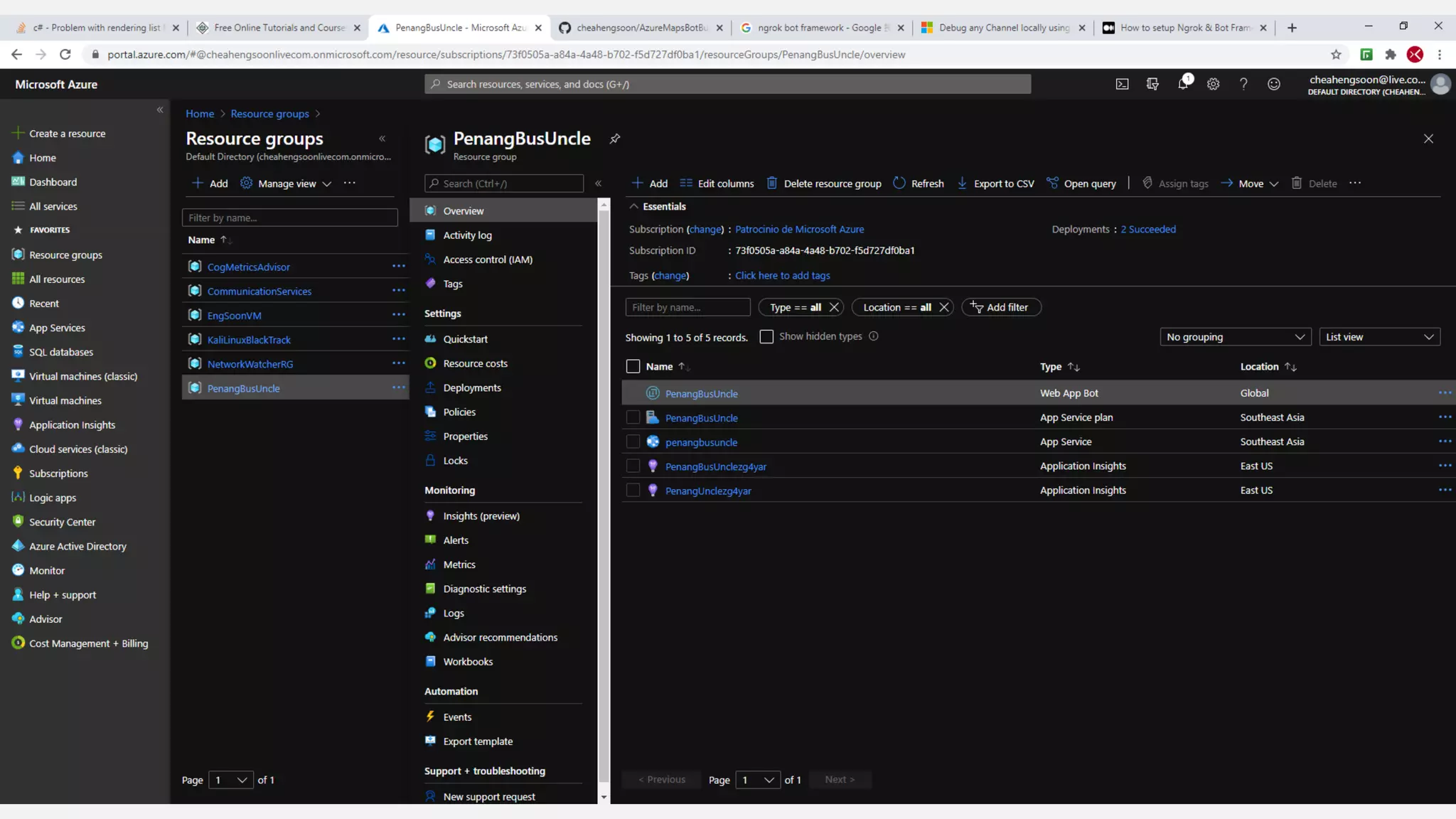Send feedback using the smiley icon

[x=1273, y=84]
